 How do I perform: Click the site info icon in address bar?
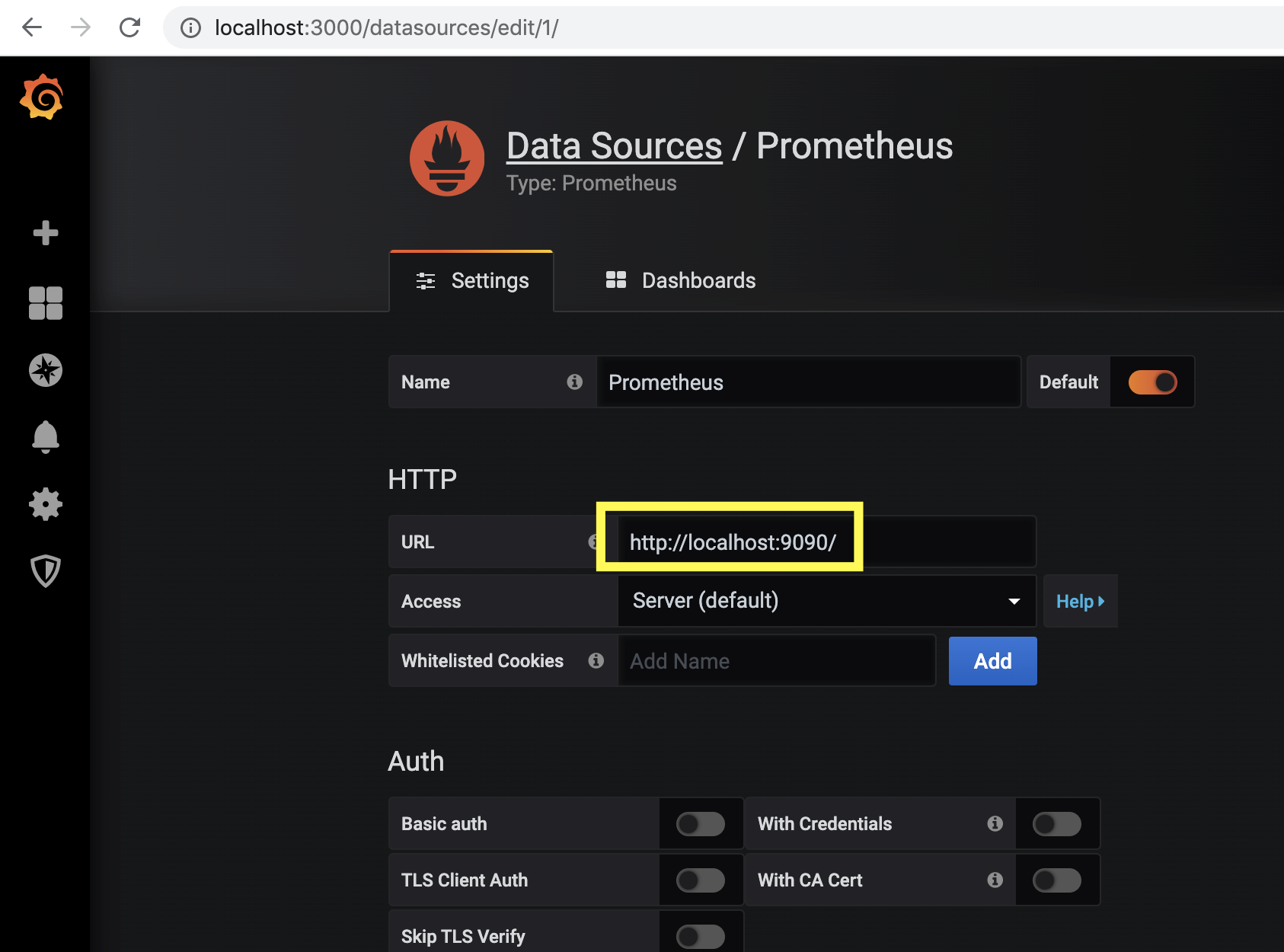[x=190, y=28]
